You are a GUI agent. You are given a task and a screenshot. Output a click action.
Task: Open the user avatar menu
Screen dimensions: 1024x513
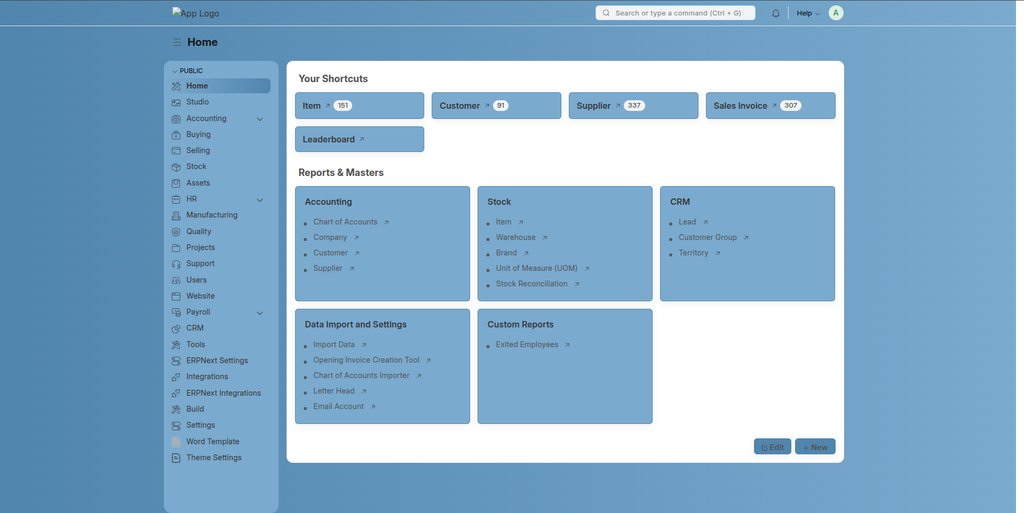pos(836,13)
